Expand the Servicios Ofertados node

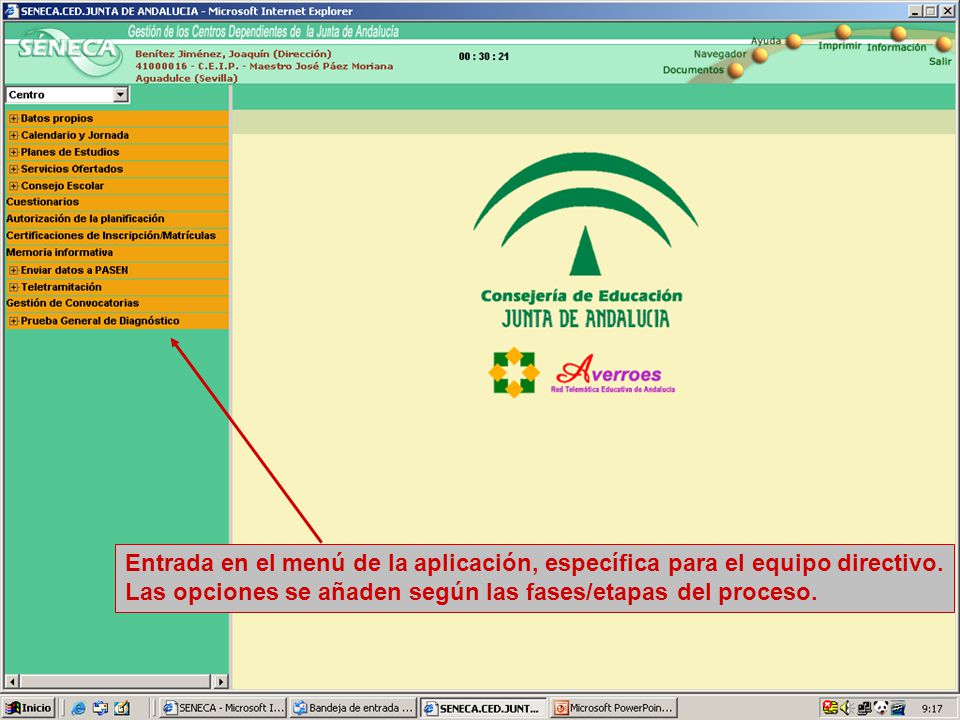tap(13, 169)
